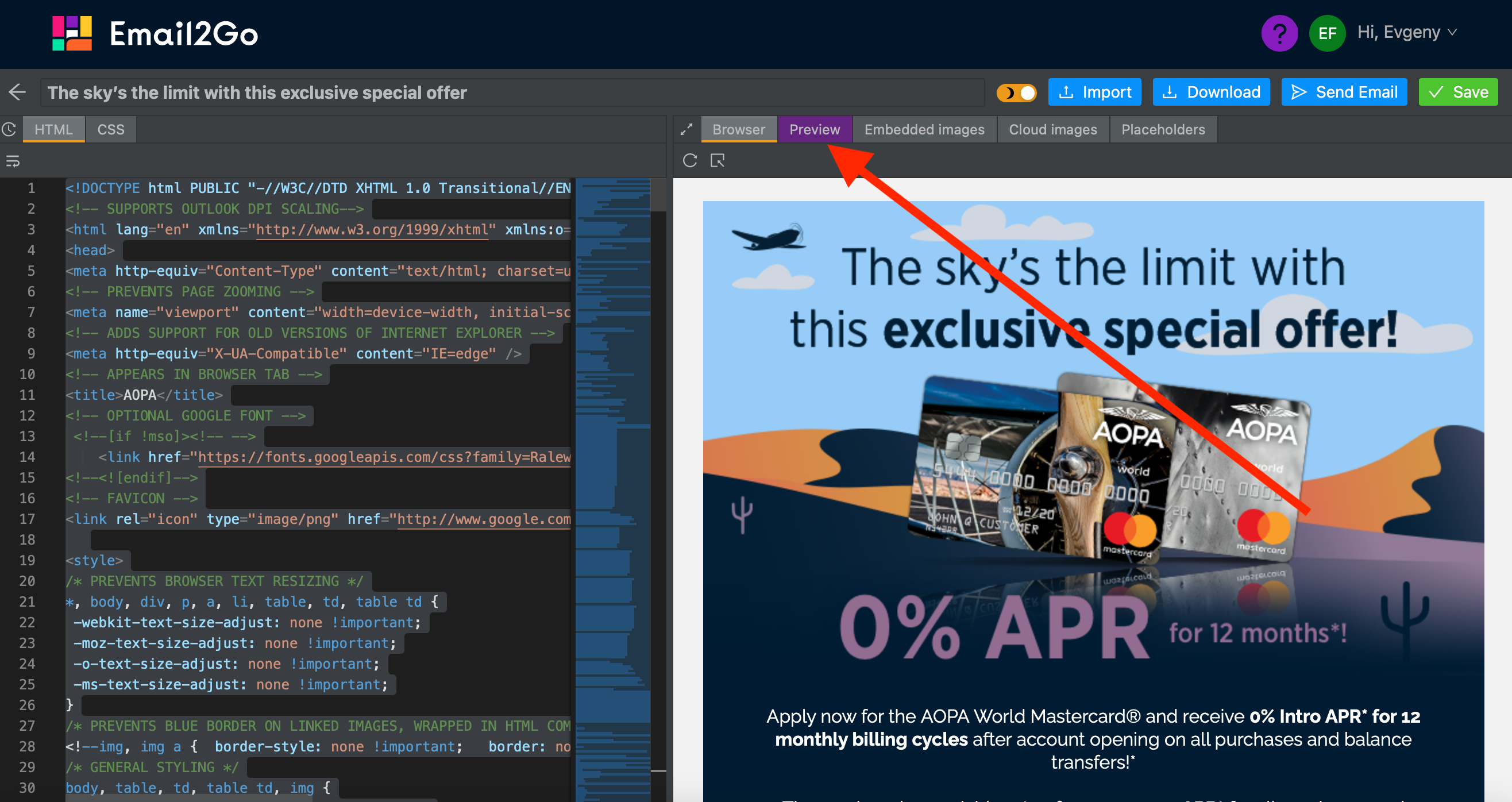Click the -webkit-text-size-adjust code line
The image size is (1512, 802).
coord(246,622)
